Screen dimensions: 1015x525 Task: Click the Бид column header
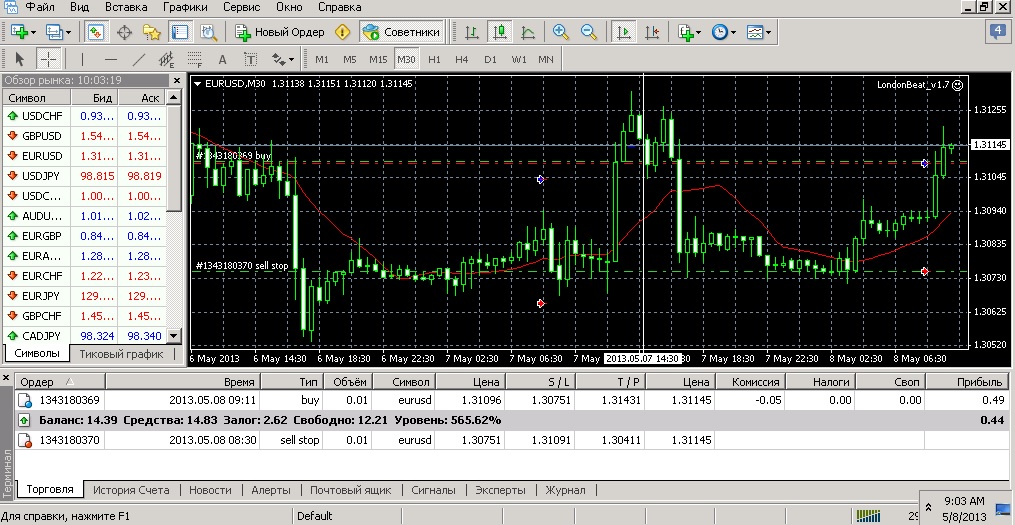[95, 98]
